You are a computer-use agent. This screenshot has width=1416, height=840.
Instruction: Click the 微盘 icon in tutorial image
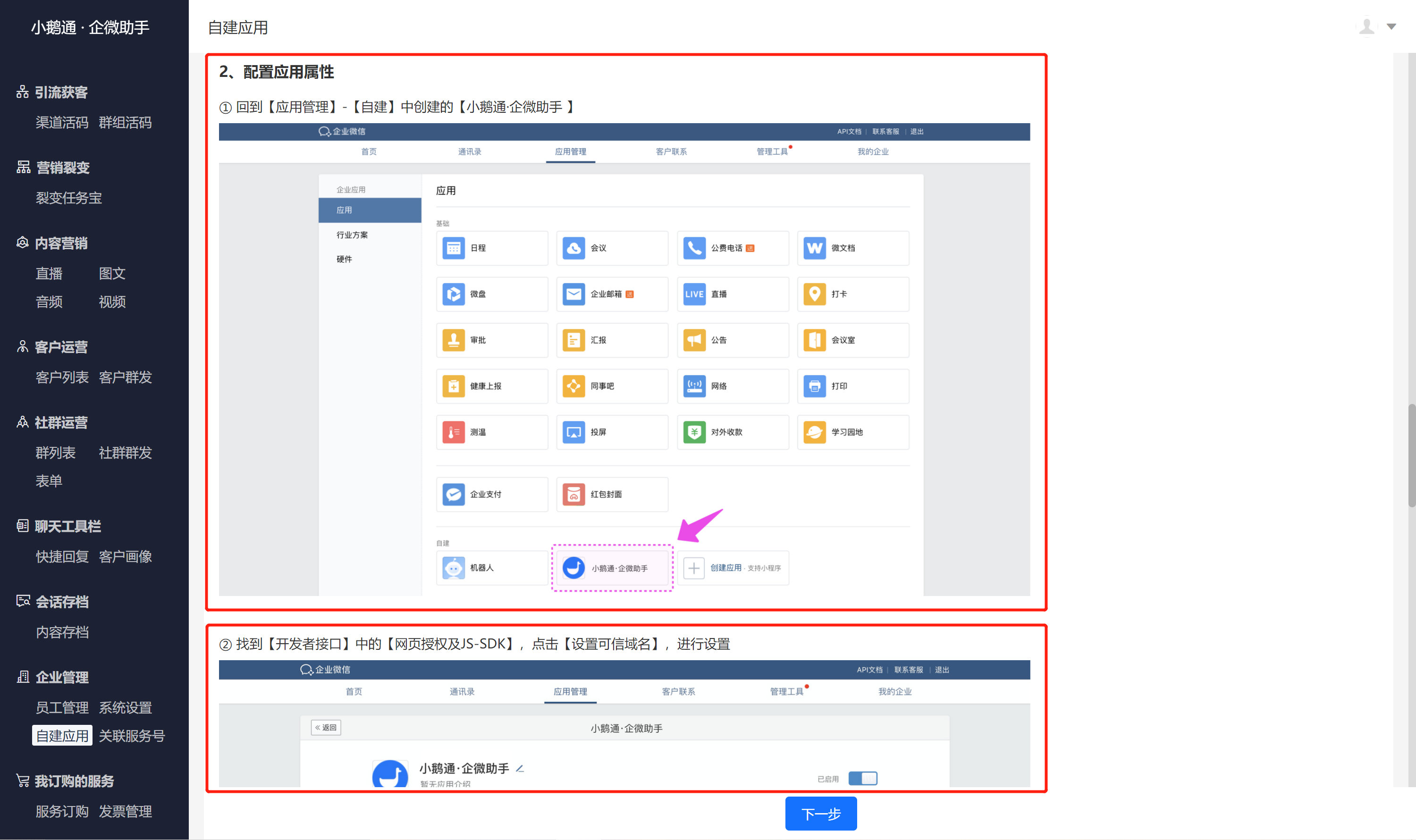(x=454, y=294)
